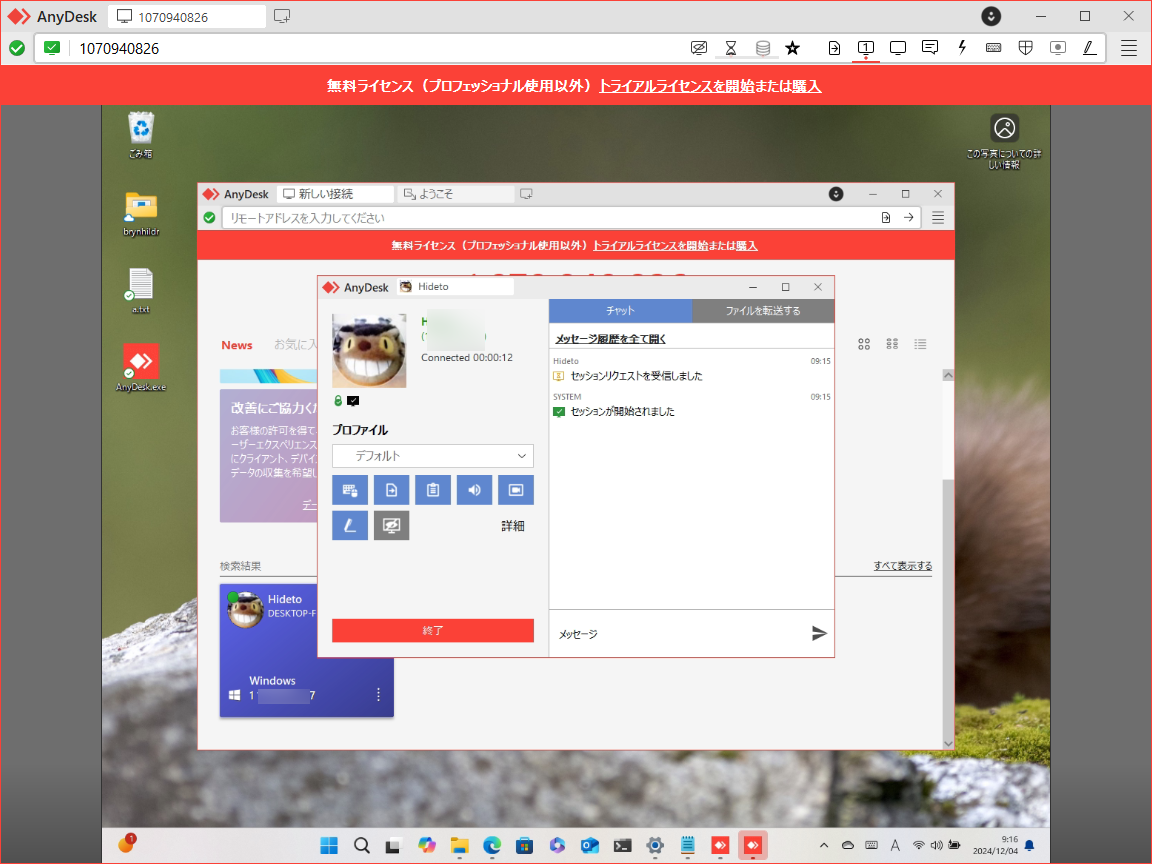Click browse file icon in inner address bar
The width and height of the screenshot is (1152, 864).
[886, 217]
